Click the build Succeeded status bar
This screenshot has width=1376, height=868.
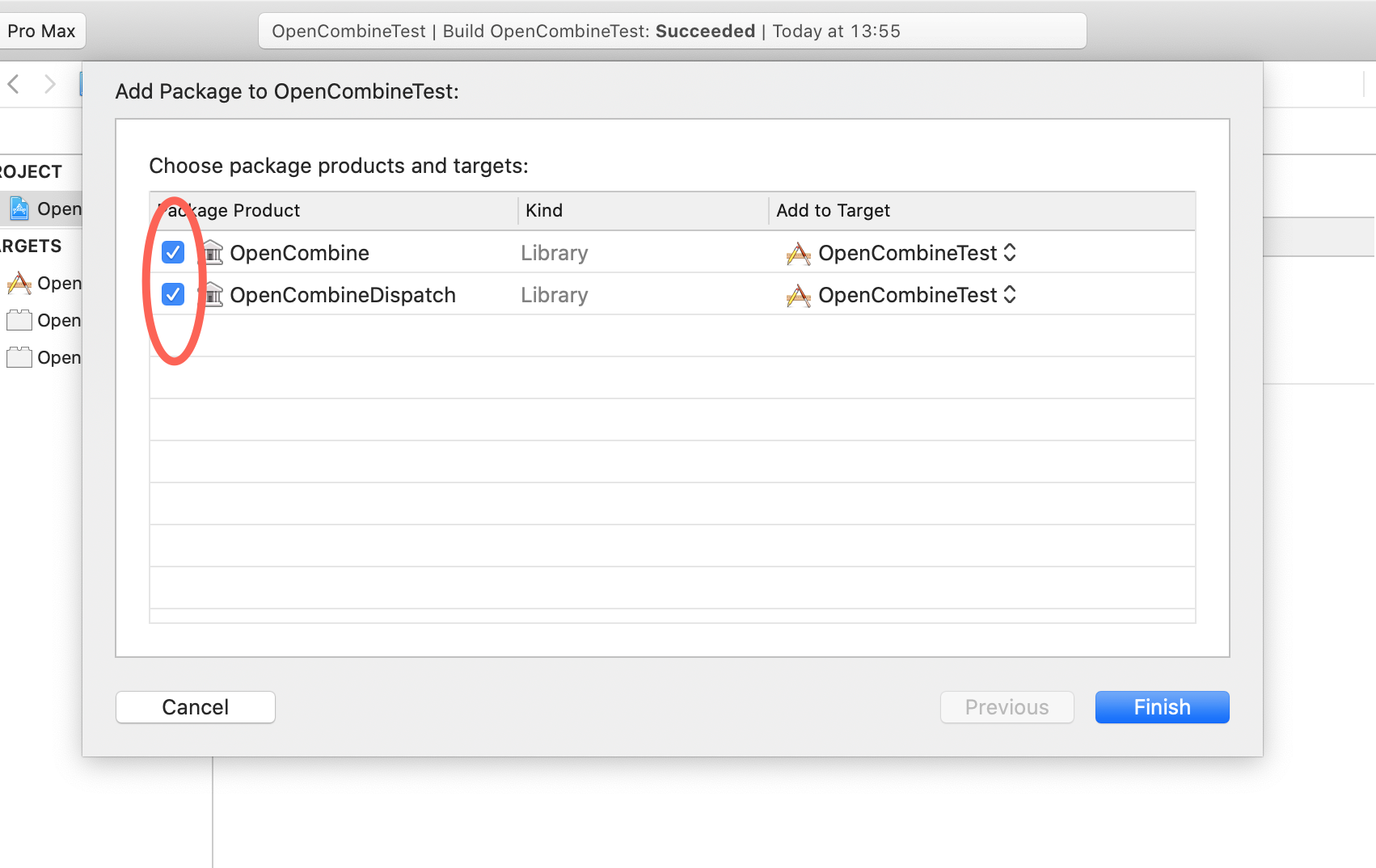click(x=672, y=31)
